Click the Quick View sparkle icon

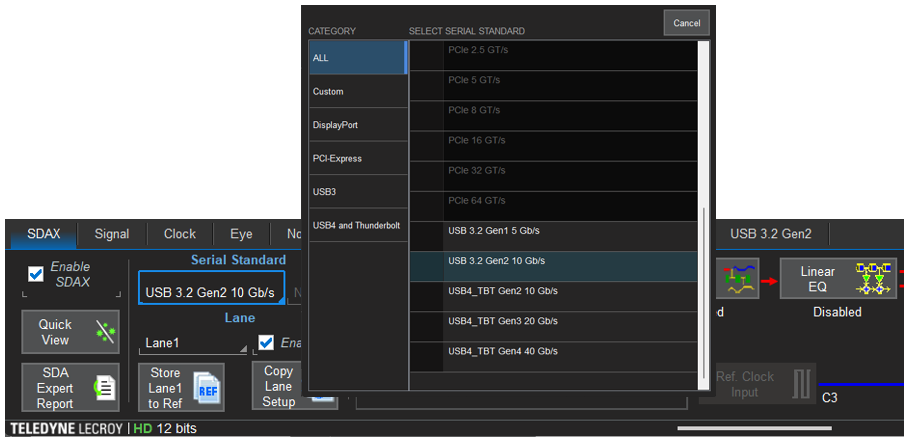pyautogui.click(x=105, y=332)
